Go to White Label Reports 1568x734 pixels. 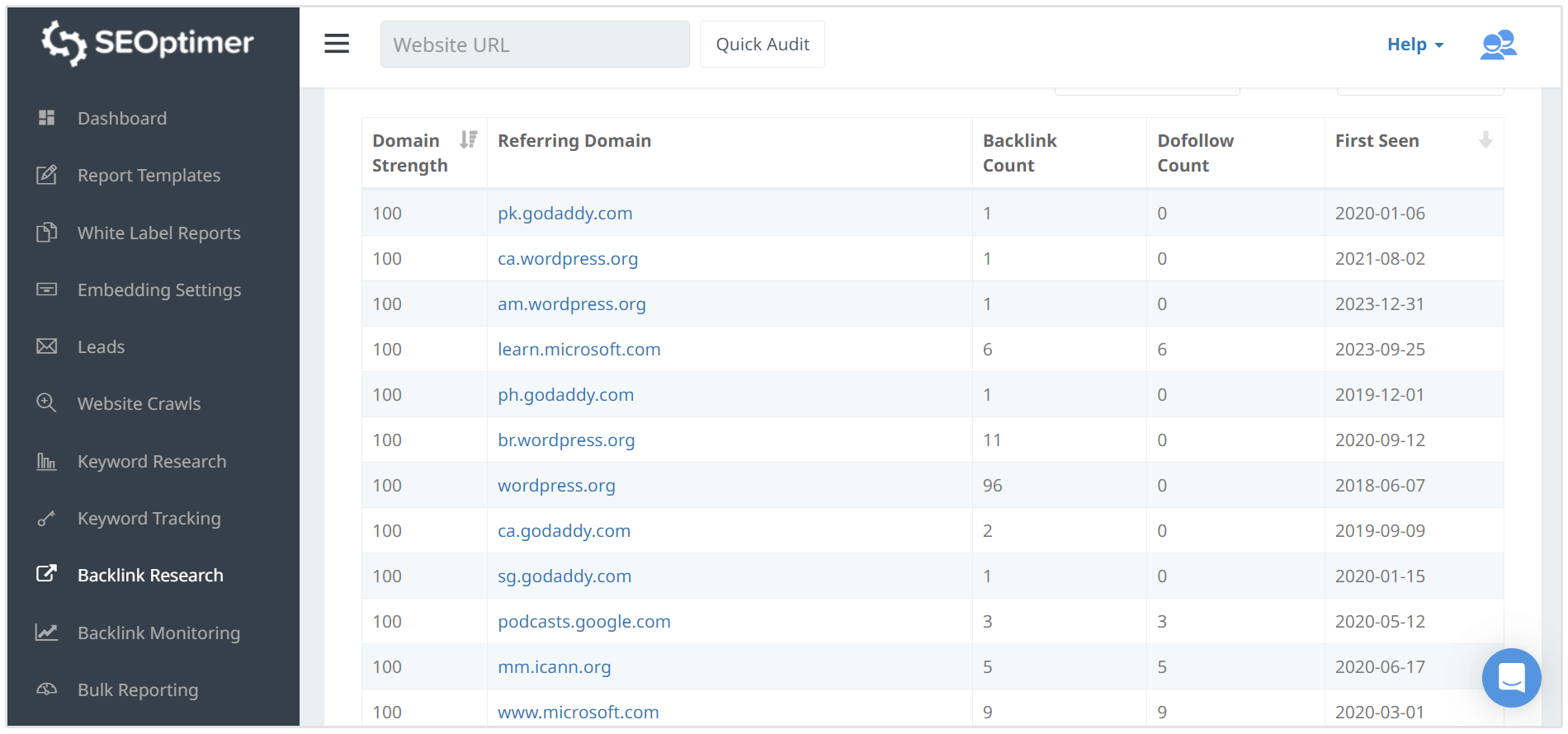pos(158,233)
